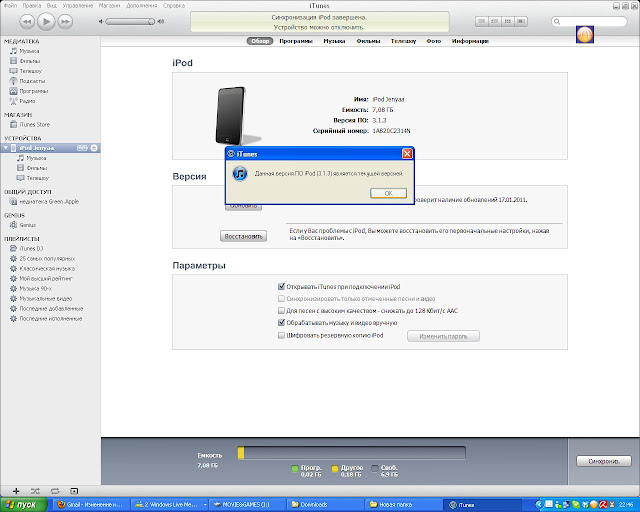Open Подкасты in the sidebar
640x512 pixels.
tap(32, 81)
